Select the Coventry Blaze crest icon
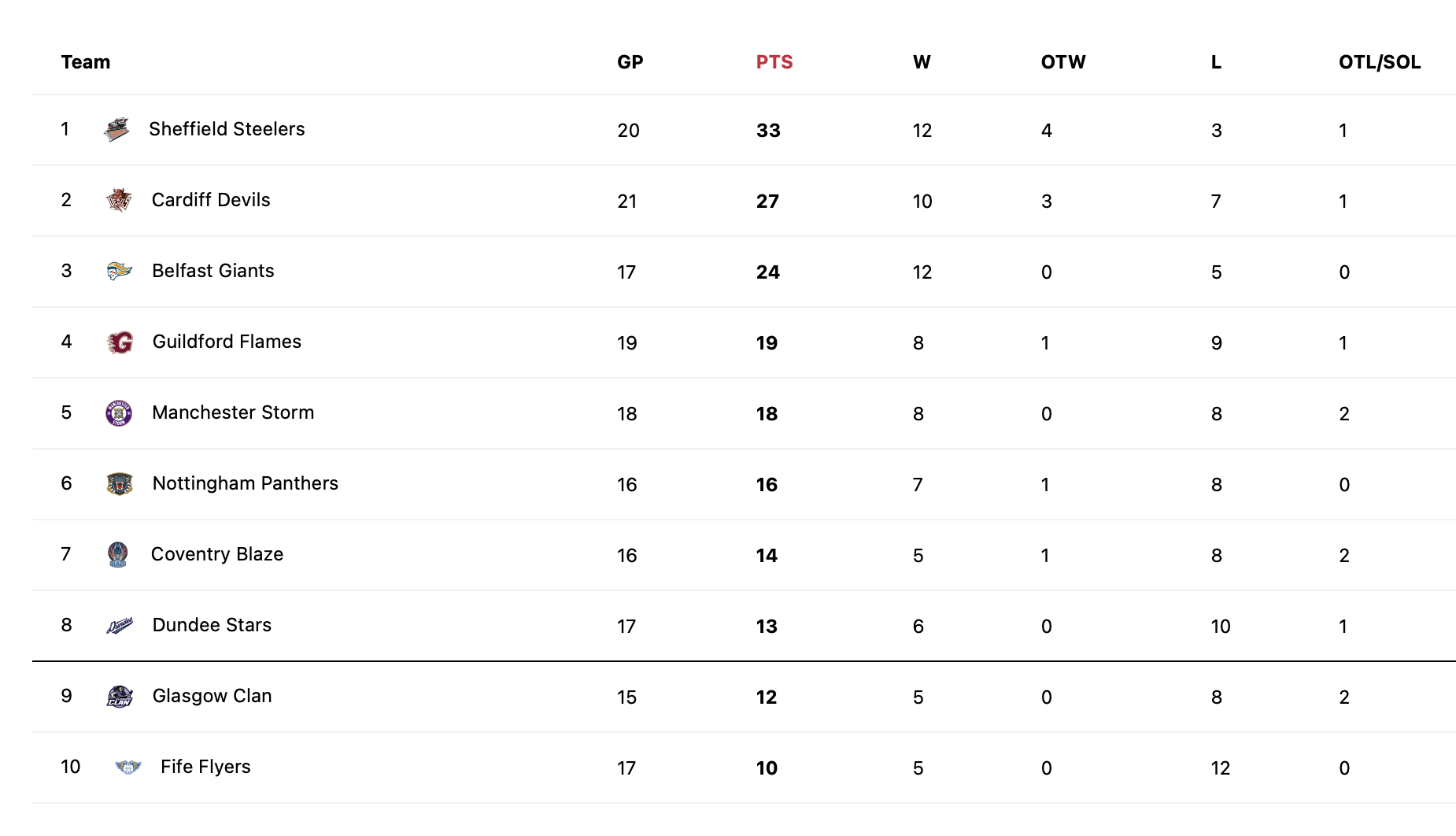The height and width of the screenshot is (836, 1456). [118, 554]
